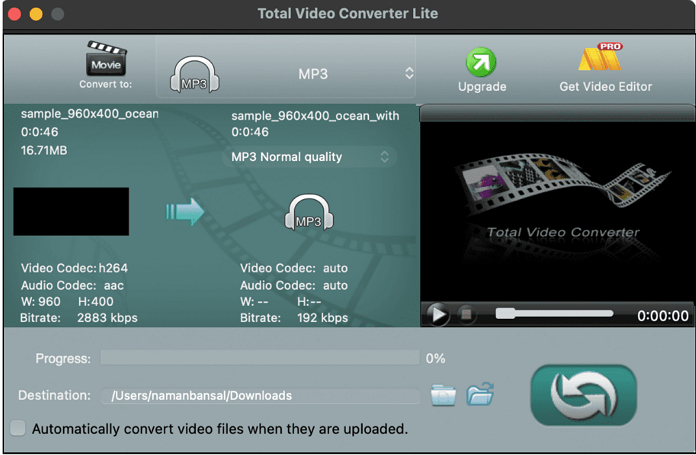Enable automatic conversion of uploaded videos
The image size is (696, 455).
pos(18,429)
